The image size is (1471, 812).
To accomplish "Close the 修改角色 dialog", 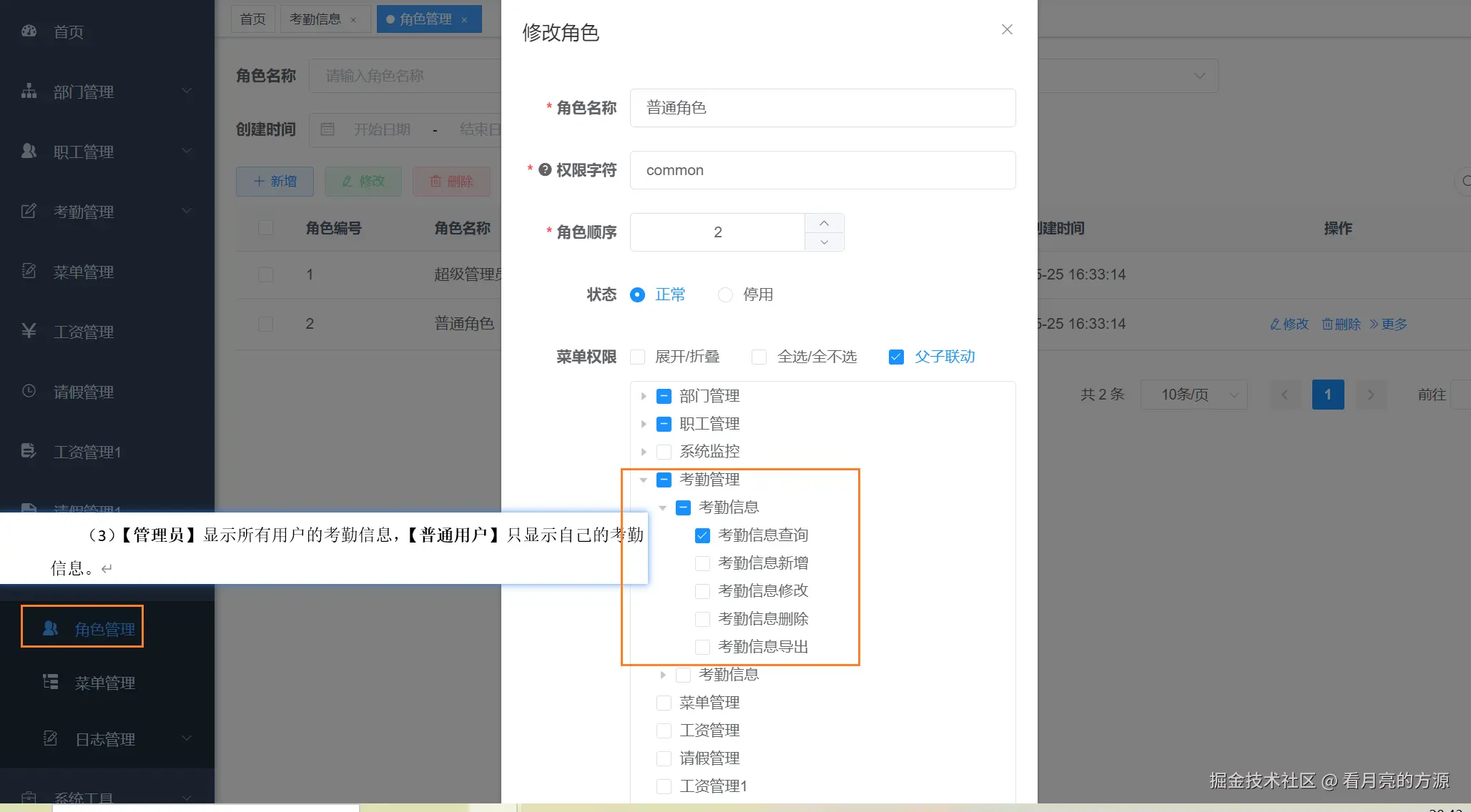I will [x=1007, y=29].
